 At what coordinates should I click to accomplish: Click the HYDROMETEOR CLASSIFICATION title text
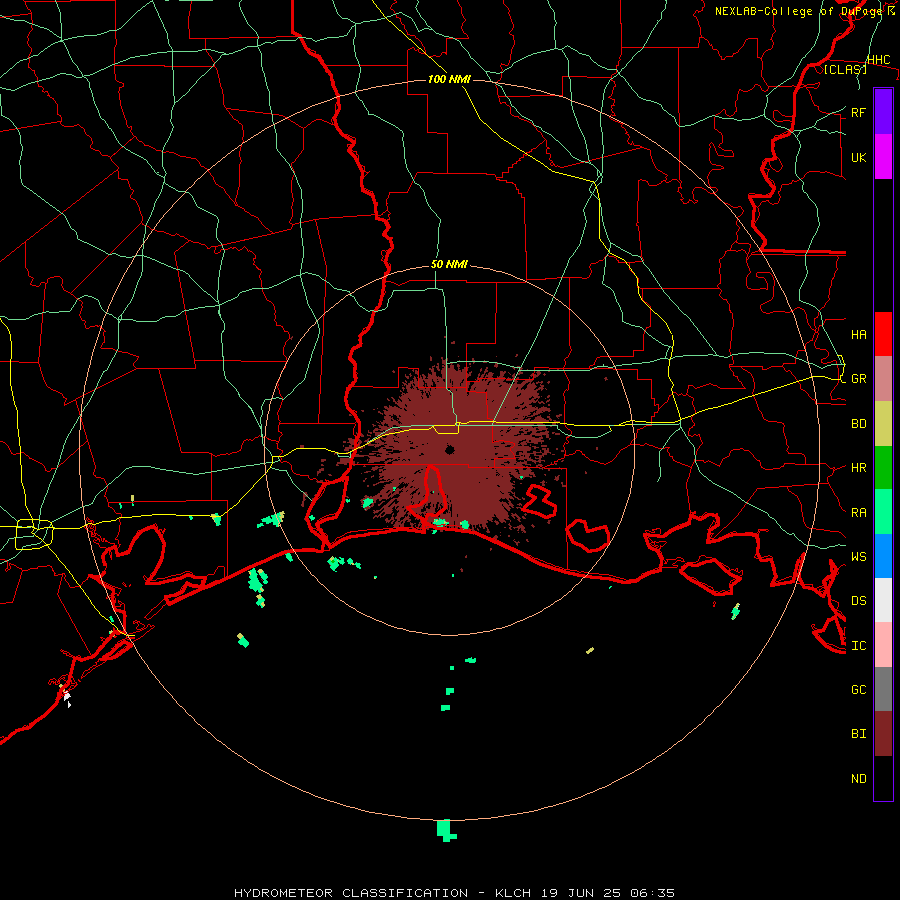click(351, 893)
